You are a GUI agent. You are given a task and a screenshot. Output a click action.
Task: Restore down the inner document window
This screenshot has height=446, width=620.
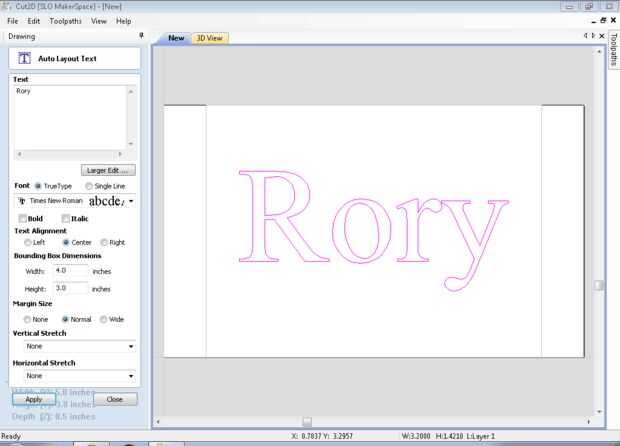[x=603, y=20]
